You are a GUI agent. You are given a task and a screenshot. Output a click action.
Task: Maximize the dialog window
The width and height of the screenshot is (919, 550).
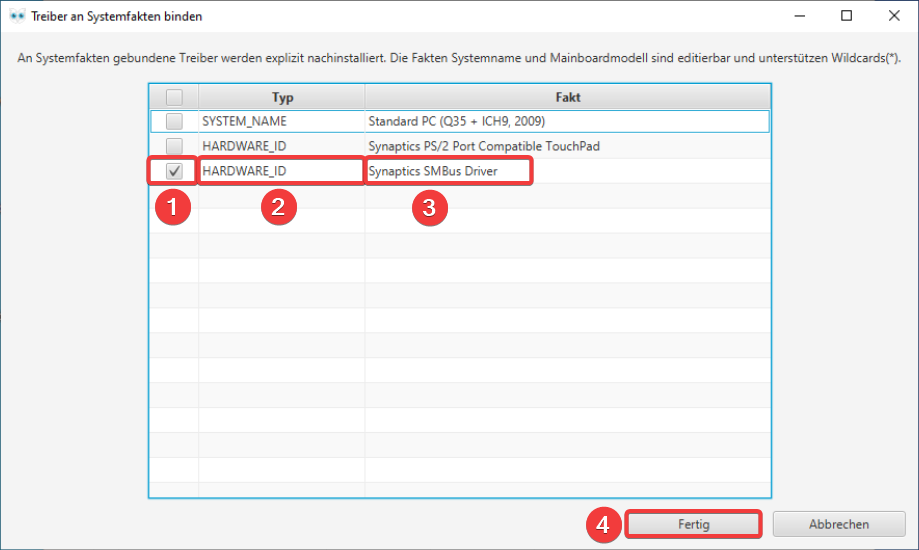click(x=846, y=16)
